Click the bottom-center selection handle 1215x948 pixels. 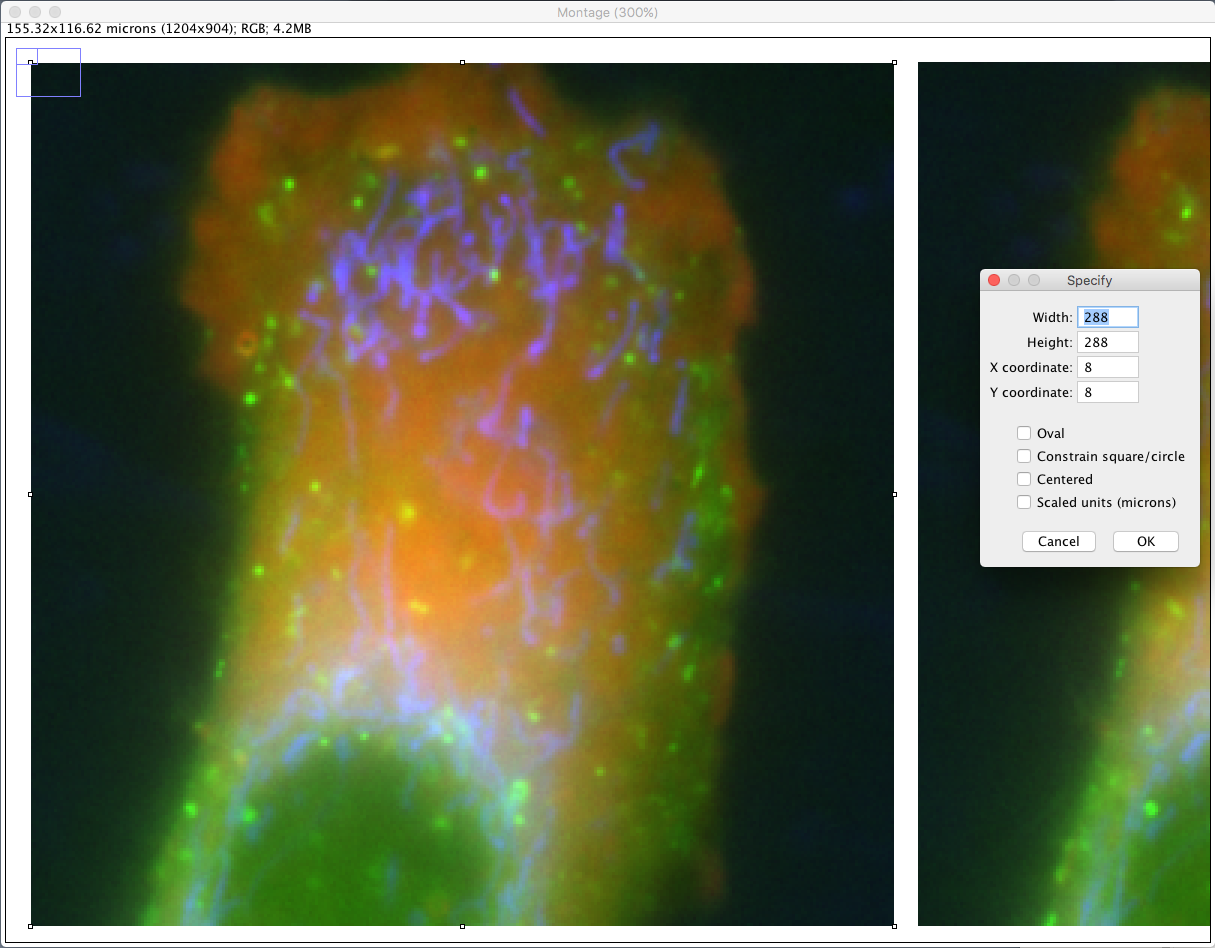pos(462,926)
